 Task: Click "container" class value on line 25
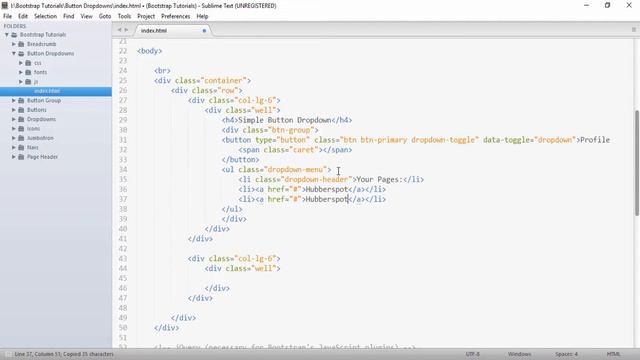[x=224, y=80]
